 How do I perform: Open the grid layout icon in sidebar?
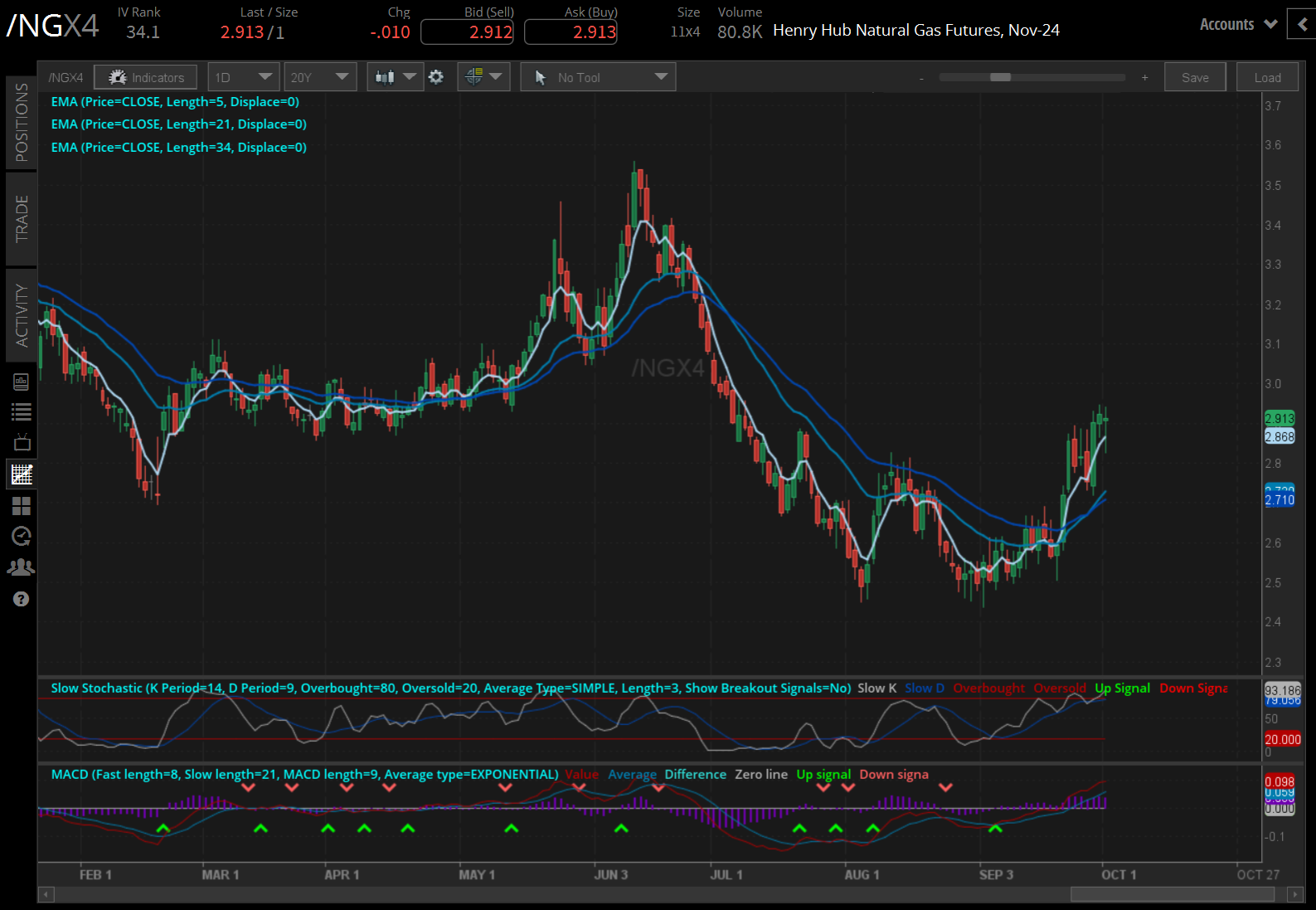click(21, 506)
